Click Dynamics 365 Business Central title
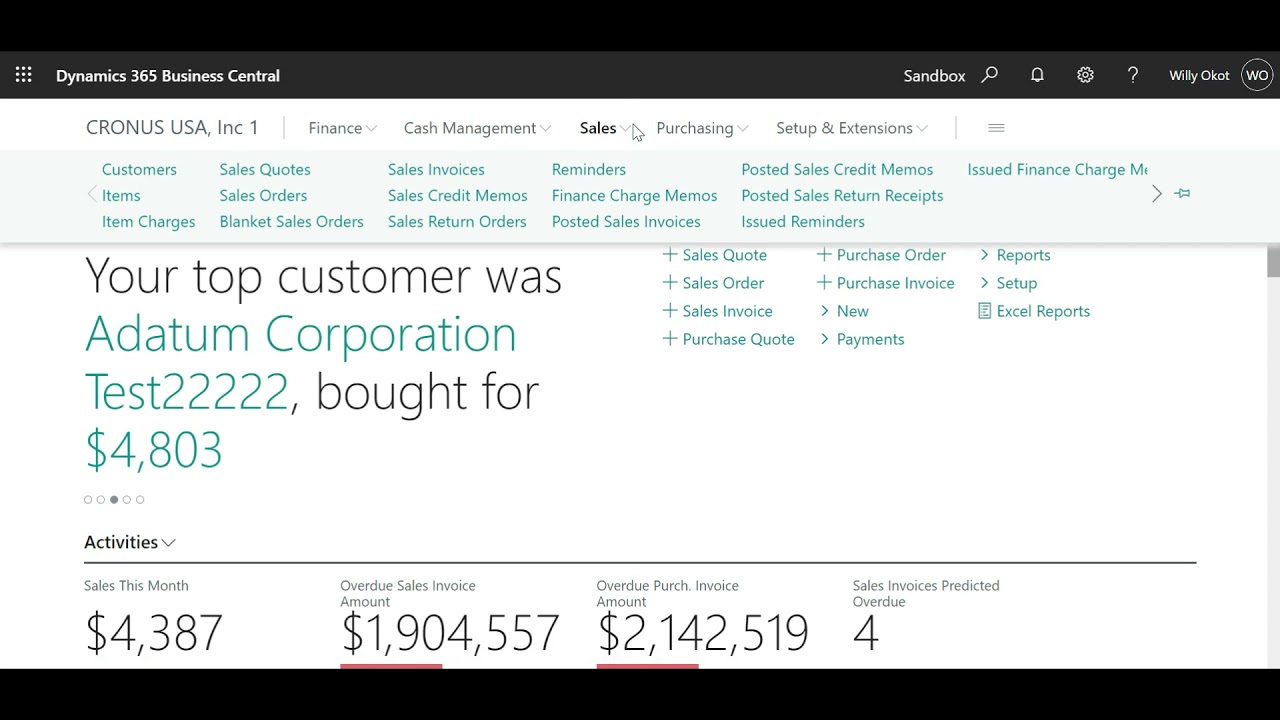The height and width of the screenshot is (720, 1280). (x=168, y=75)
